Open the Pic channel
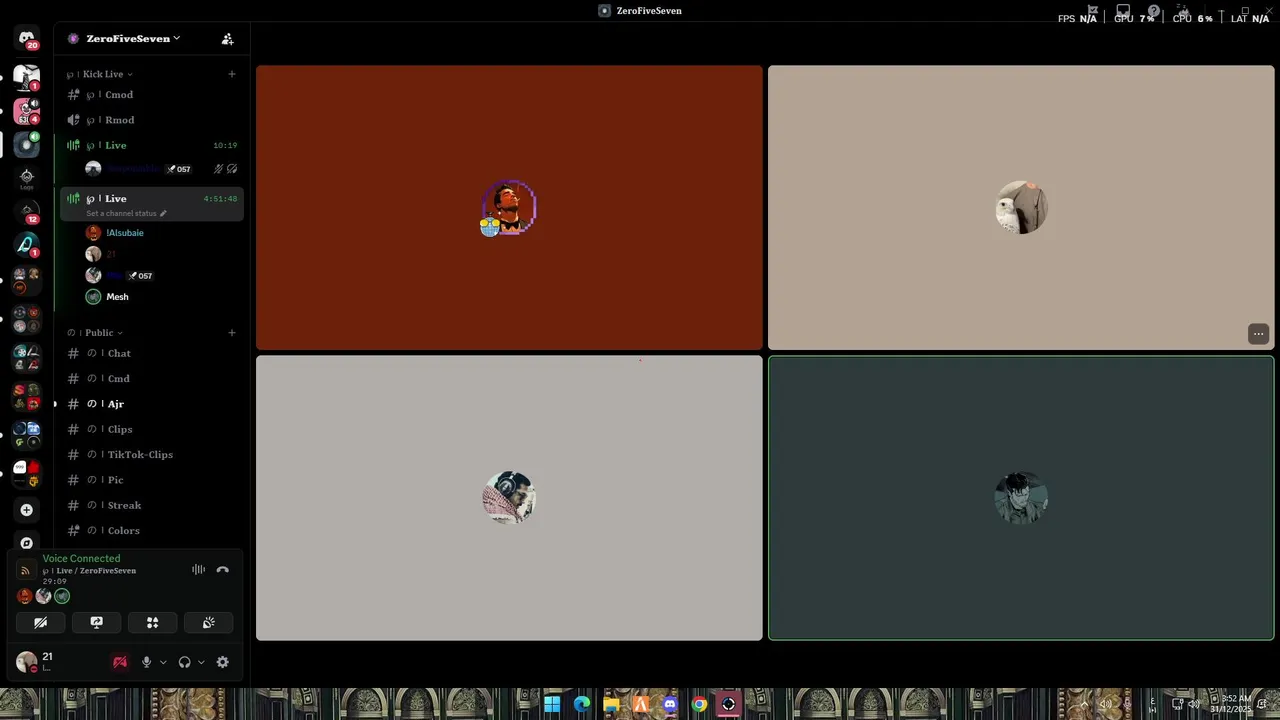 150,480
